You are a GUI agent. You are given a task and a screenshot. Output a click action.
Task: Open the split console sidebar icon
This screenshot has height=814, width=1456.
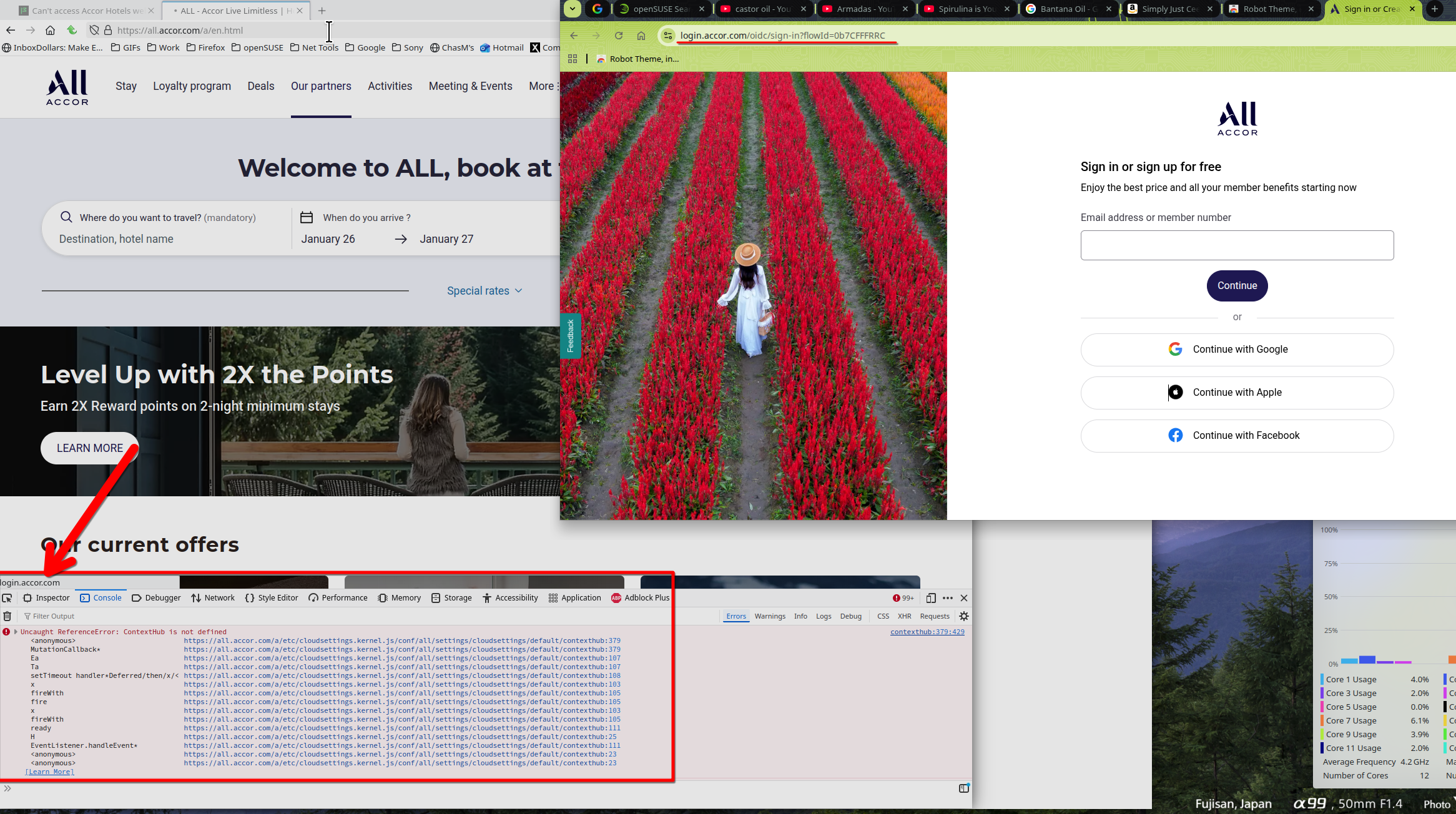pyautogui.click(x=963, y=788)
